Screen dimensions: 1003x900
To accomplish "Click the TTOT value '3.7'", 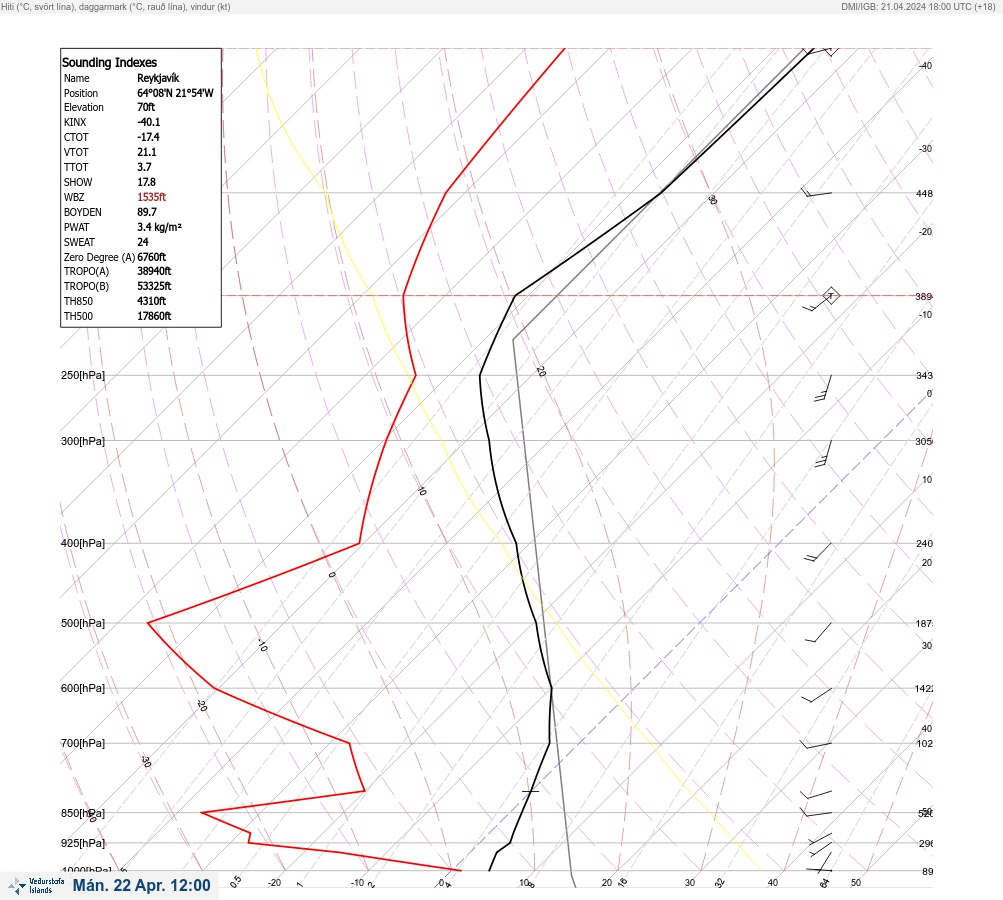I will pyautogui.click(x=144, y=167).
